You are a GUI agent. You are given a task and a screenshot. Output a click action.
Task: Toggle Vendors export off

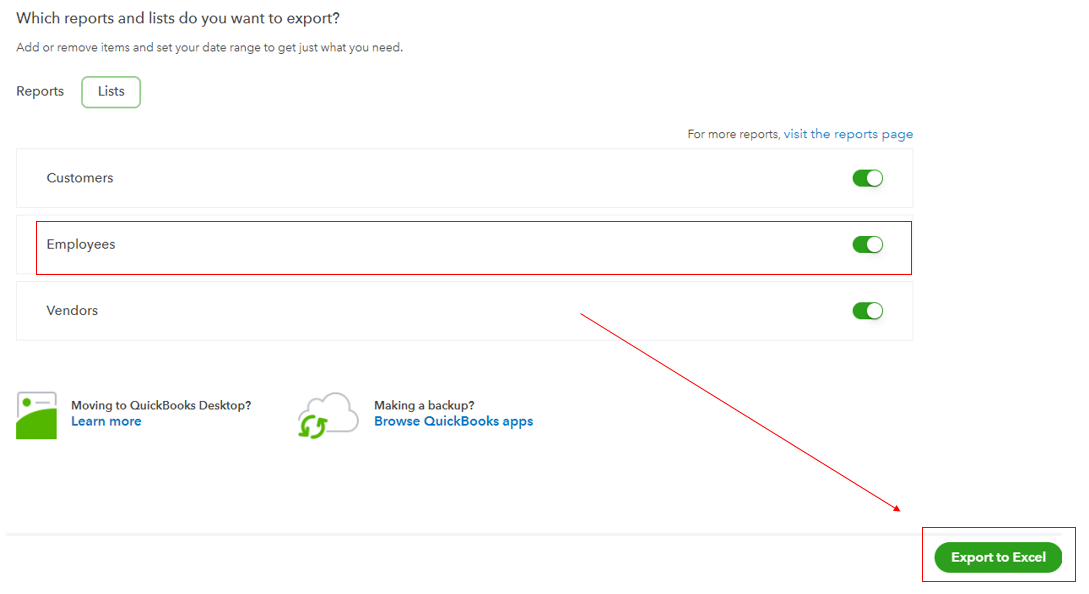pyautogui.click(x=868, y=310)
